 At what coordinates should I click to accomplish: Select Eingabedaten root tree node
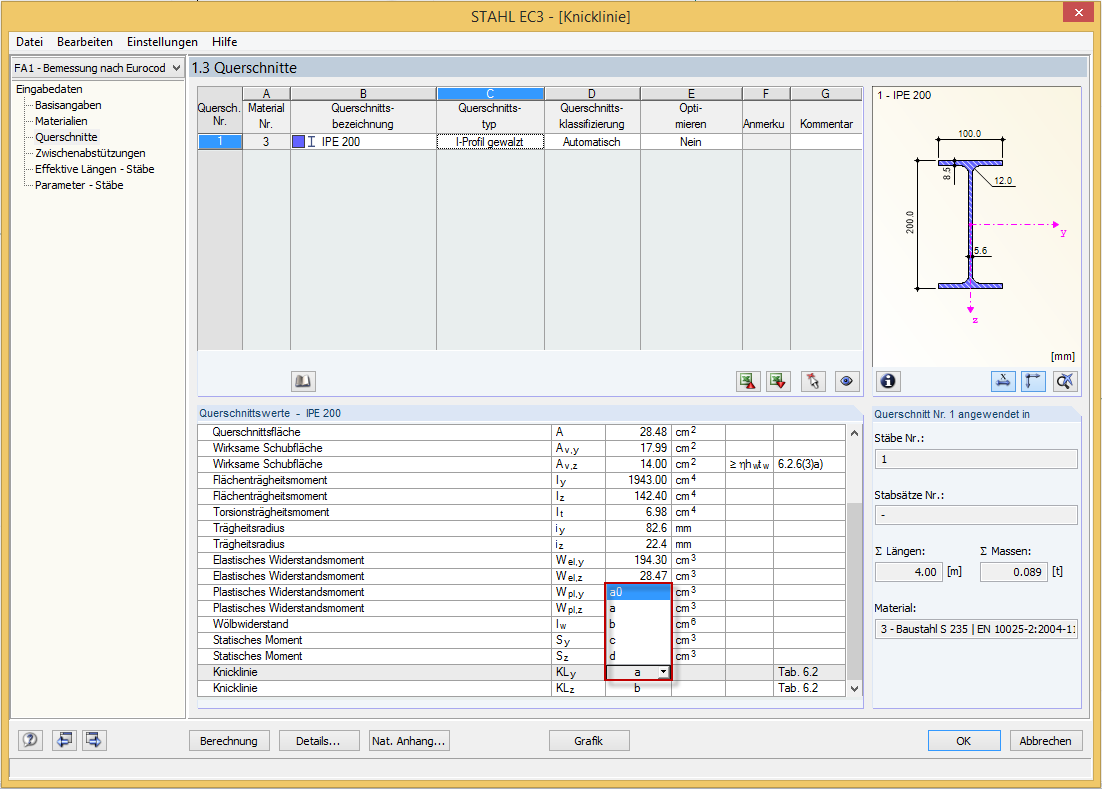coord(49,89)
